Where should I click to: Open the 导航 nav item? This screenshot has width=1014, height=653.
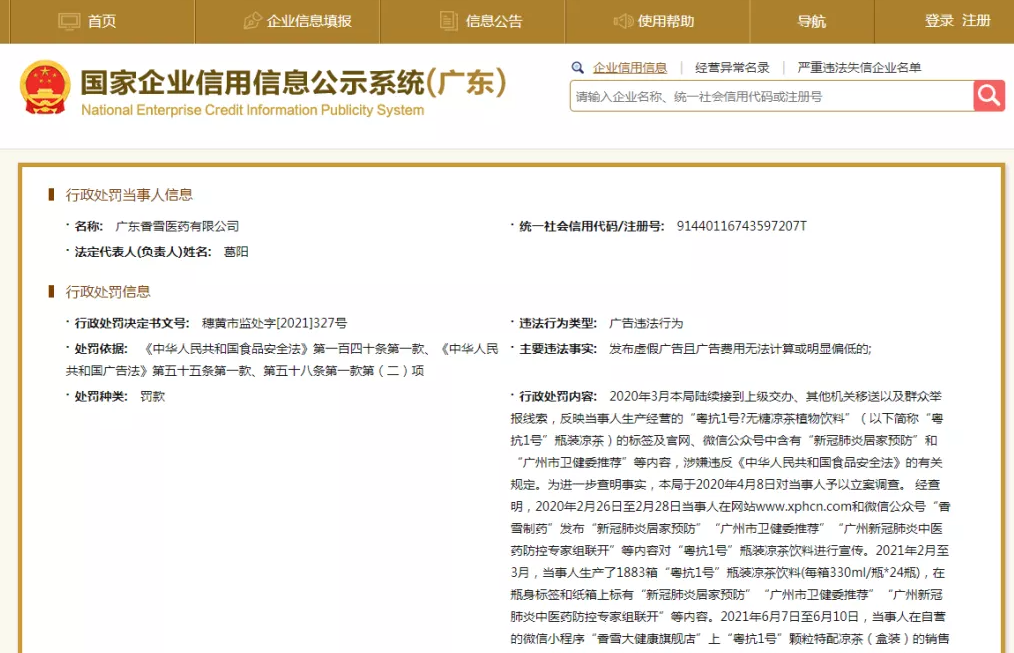pos(812,21)
